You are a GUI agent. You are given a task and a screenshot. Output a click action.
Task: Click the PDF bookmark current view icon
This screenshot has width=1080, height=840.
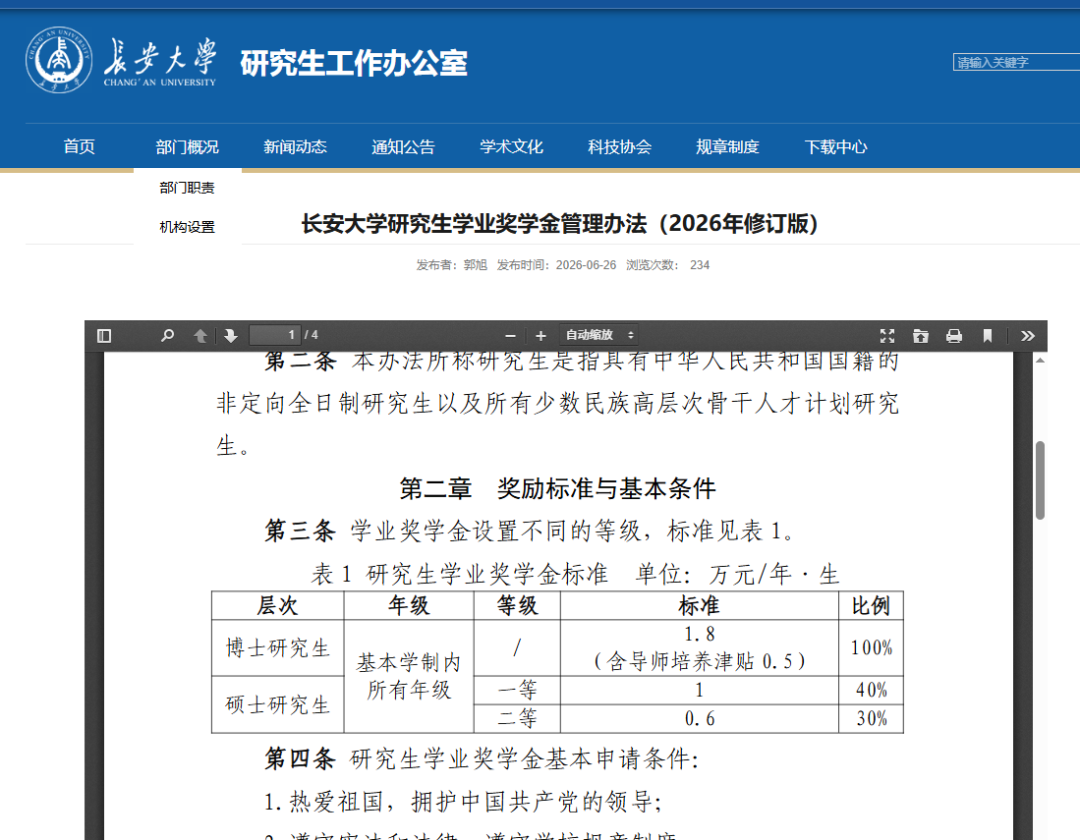pos(987,335)
